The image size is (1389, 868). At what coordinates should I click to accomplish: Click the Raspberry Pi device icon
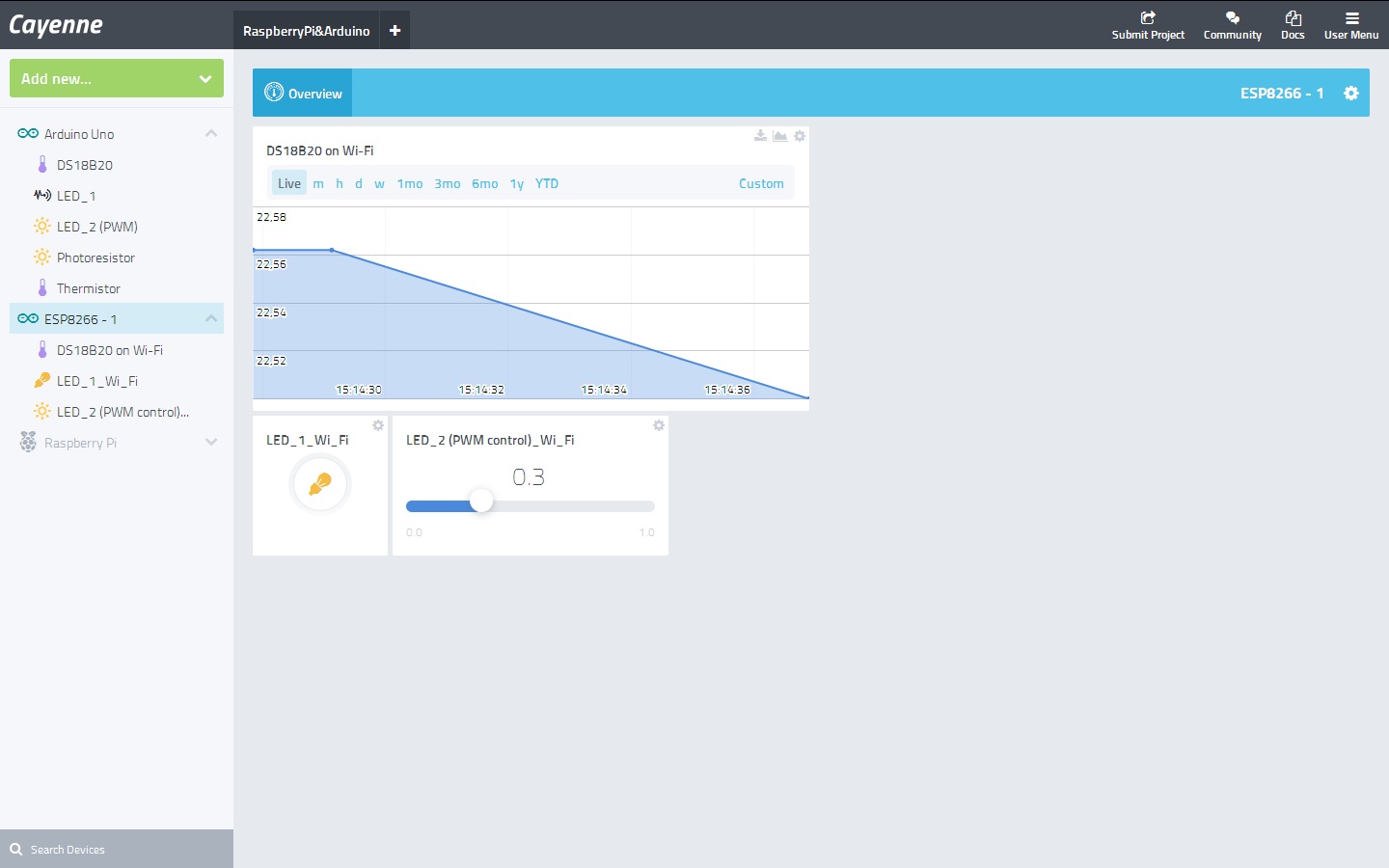click(x=28, y=443)
